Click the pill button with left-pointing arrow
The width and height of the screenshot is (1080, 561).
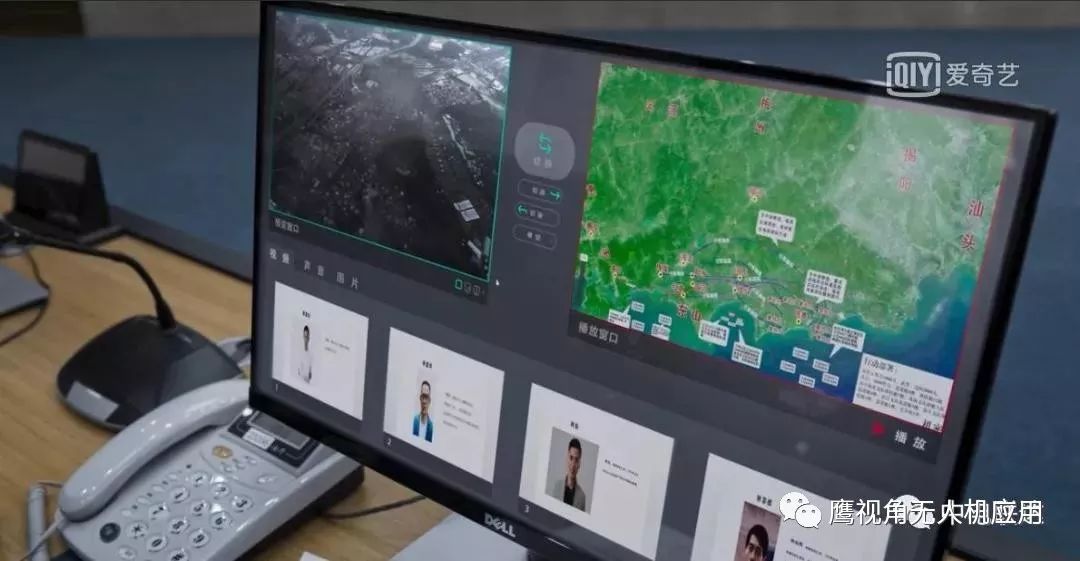(x=537, y=214)
